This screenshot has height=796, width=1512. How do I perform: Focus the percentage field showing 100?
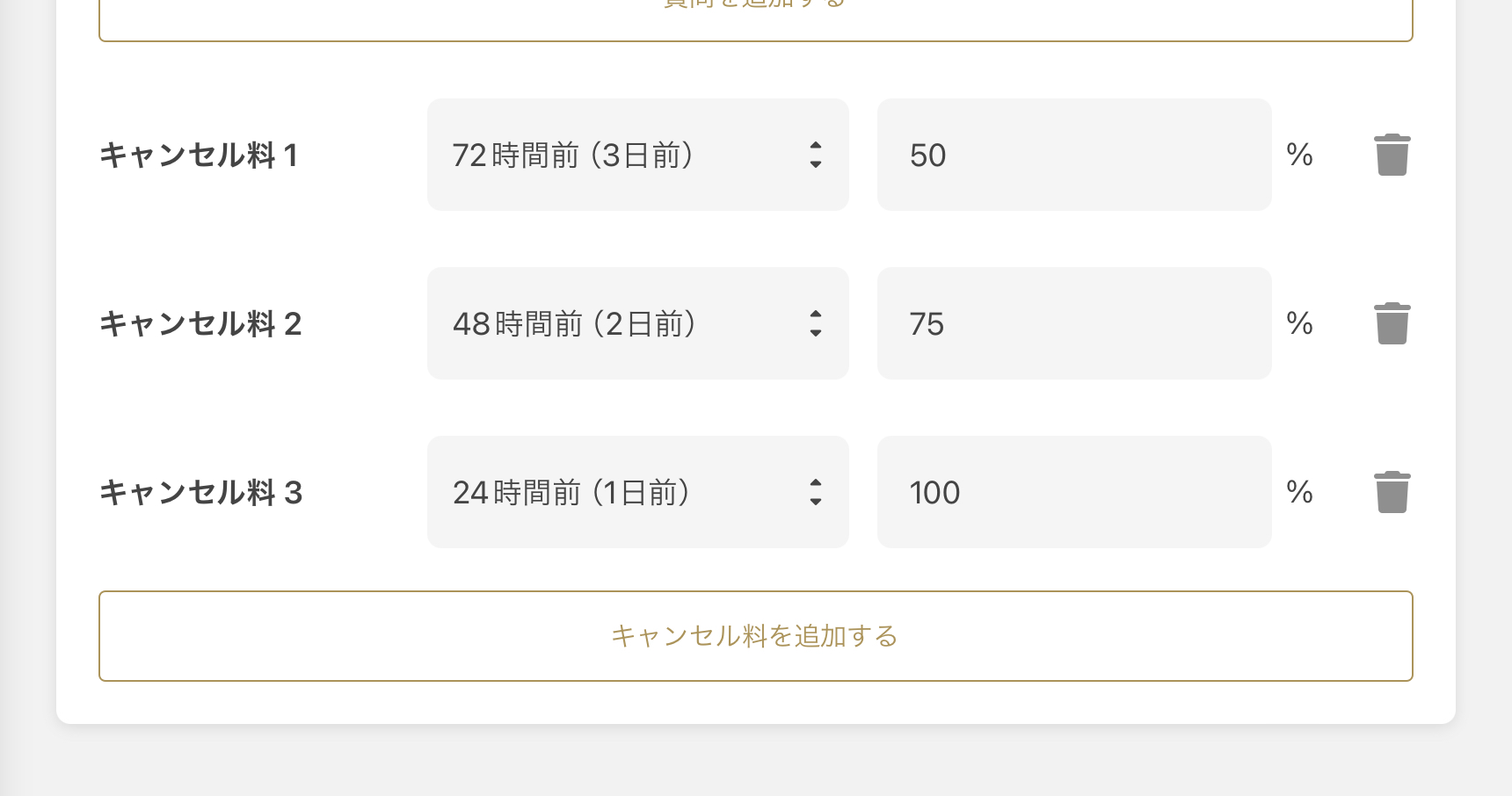coord(1074,492)
